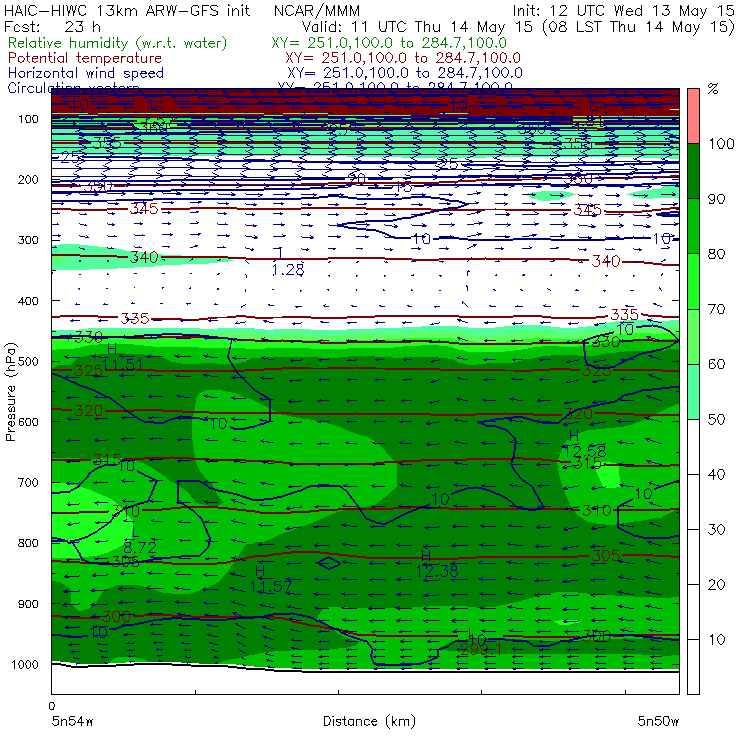Viewport: 740px width, 740px height.
Task: Click the pressure axis "700" tick label
Action: [28, 483]
